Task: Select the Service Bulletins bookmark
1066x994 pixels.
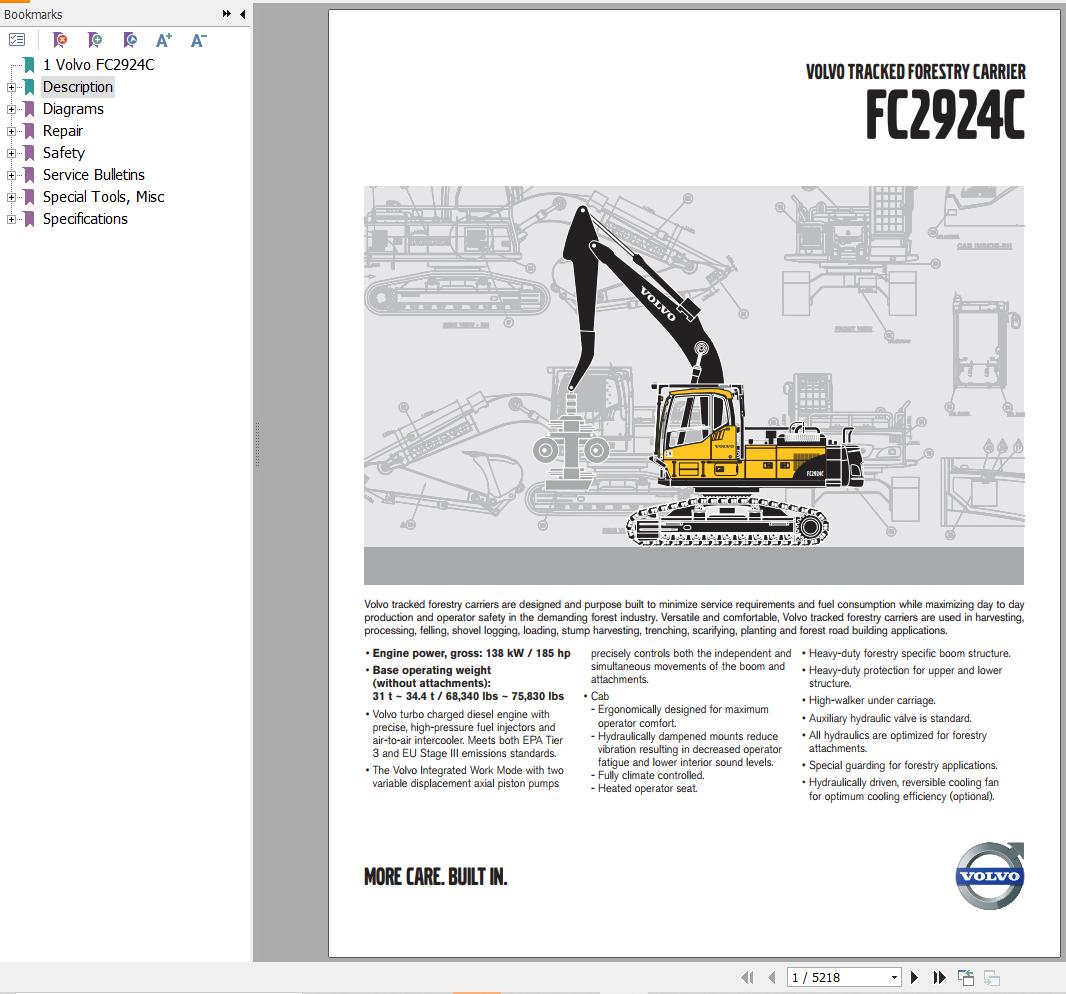Action: (94, 175)
